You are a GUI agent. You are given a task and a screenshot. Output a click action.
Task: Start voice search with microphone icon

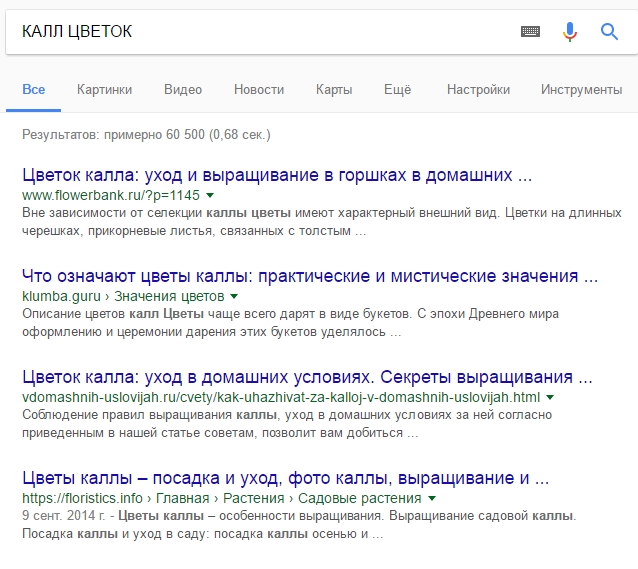570,31
